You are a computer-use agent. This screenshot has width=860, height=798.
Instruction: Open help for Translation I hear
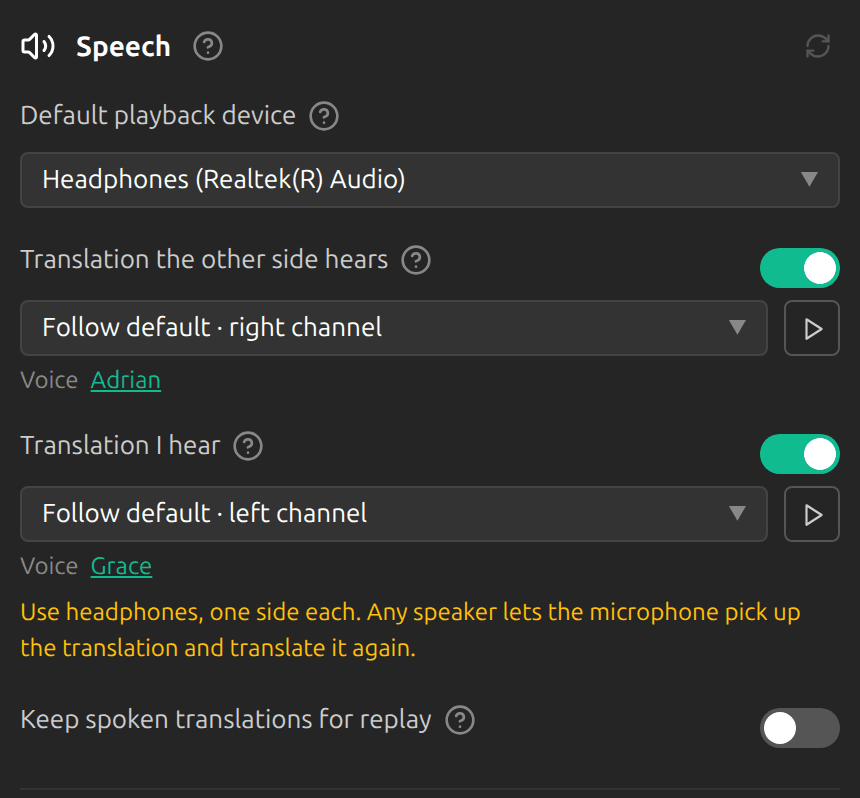(x=248, y=446)
